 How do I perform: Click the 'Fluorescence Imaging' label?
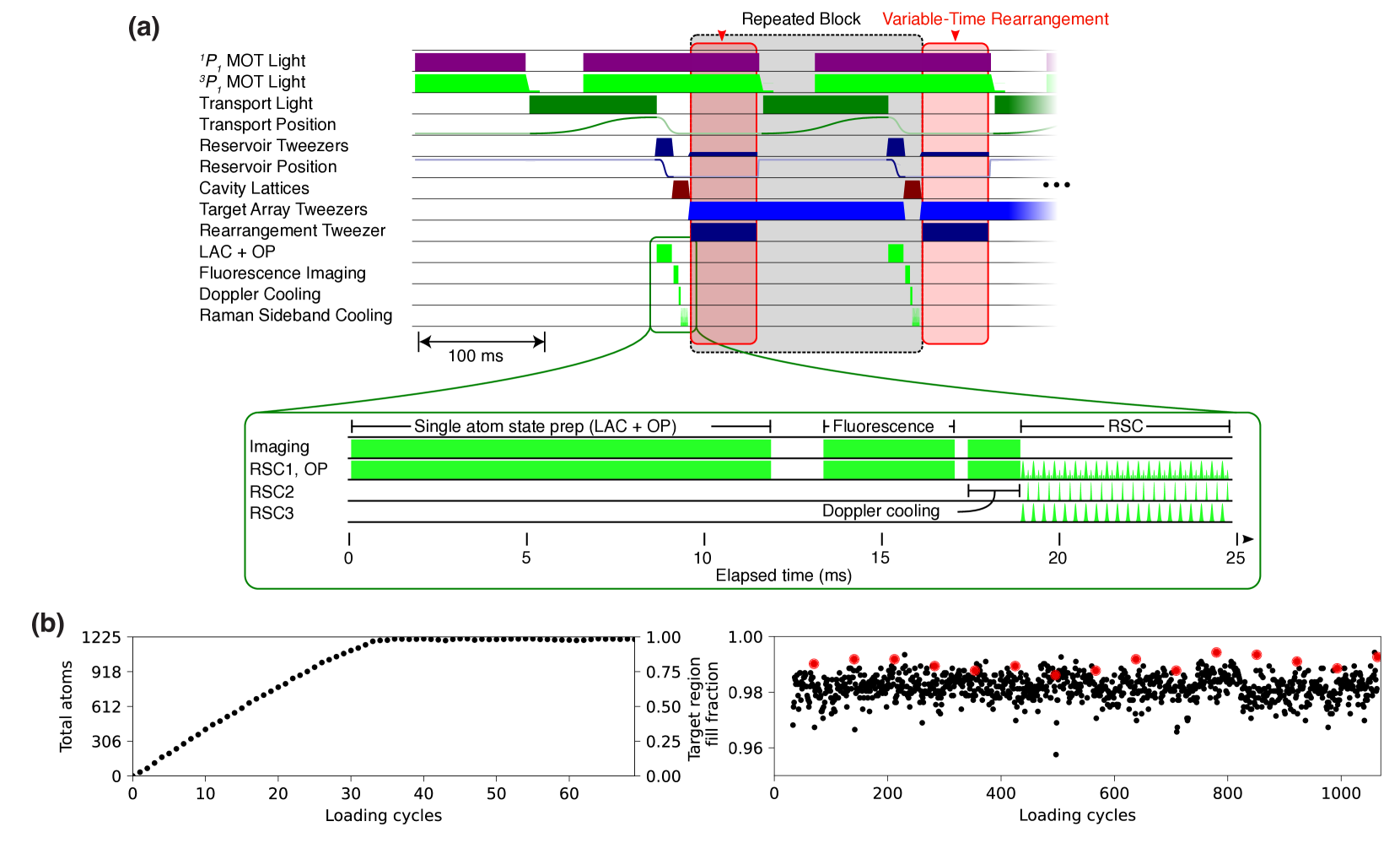pyautogui.click(x=283, y=273)
